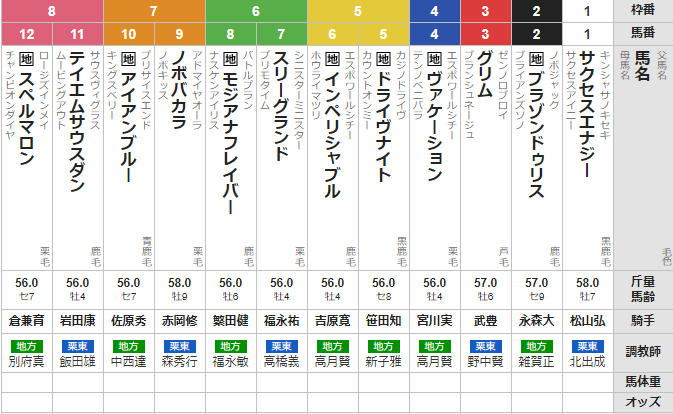Click the 馬体重 row header
Image resolution: width=673 pixels, height=414 pixels.
[643, 382]
